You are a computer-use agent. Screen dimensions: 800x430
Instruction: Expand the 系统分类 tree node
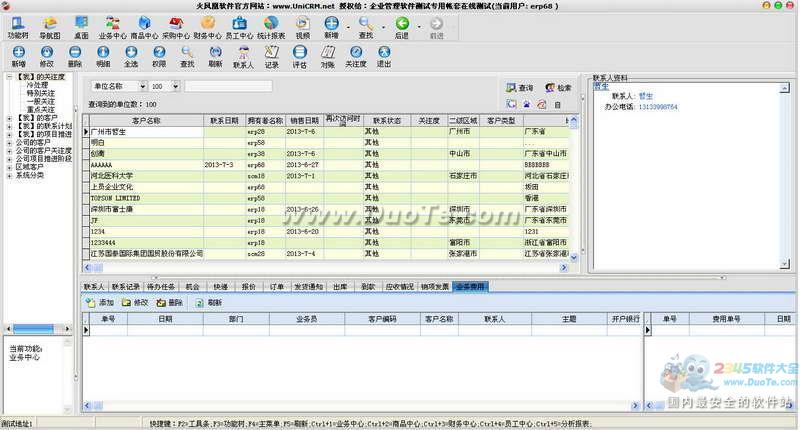[9, 175]
